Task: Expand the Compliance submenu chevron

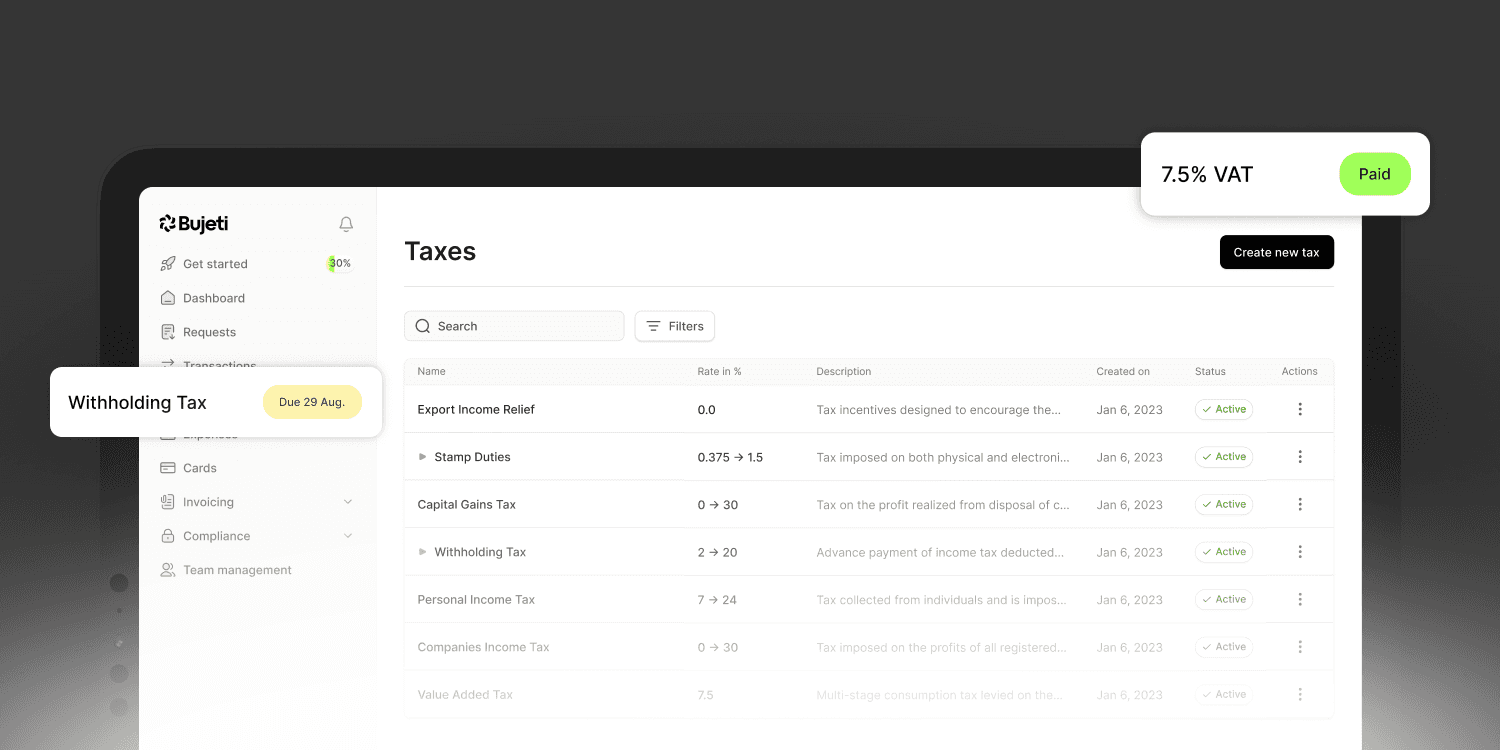Action: tap(348, 536)
